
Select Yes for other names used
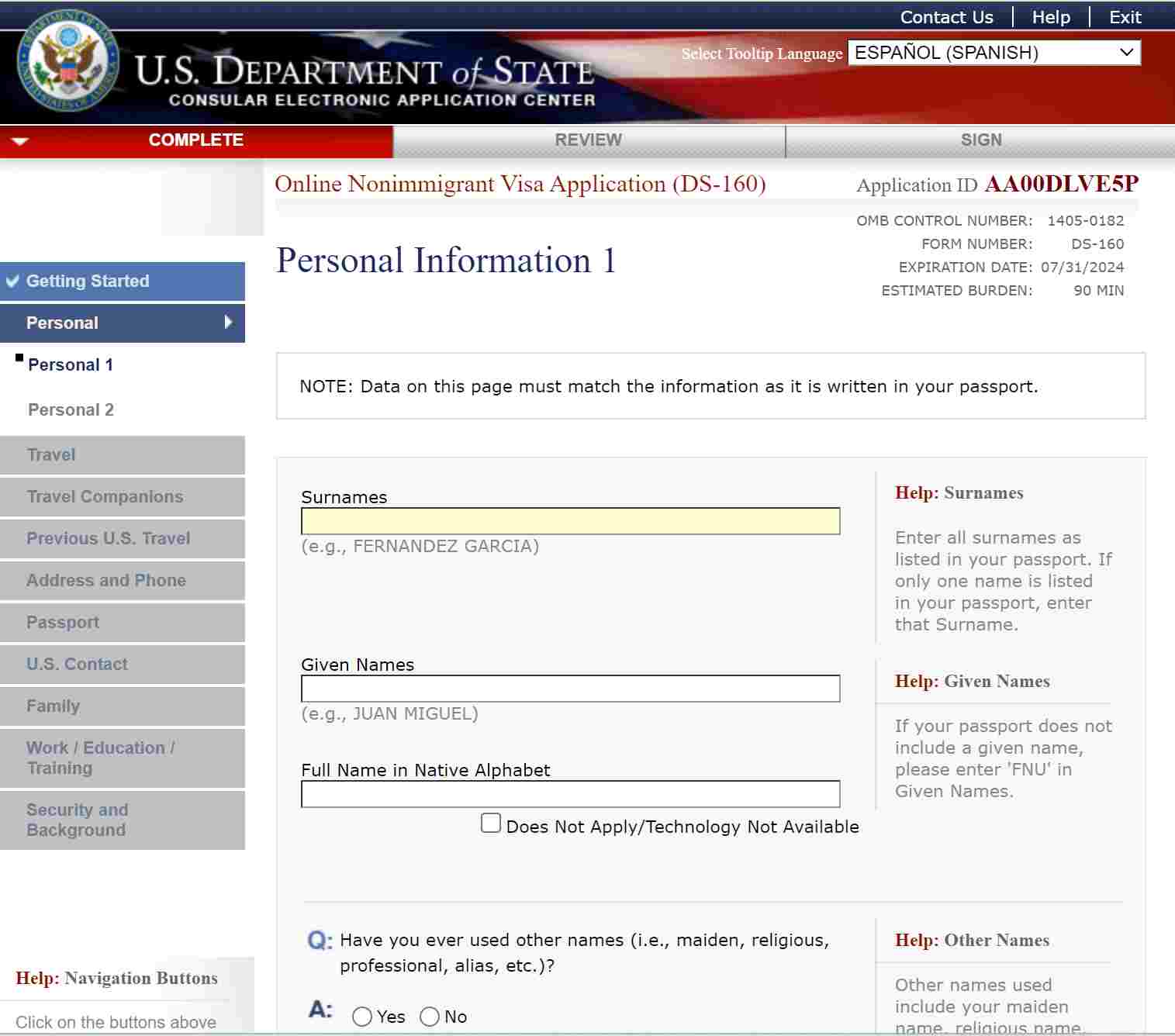point(362,1017)
